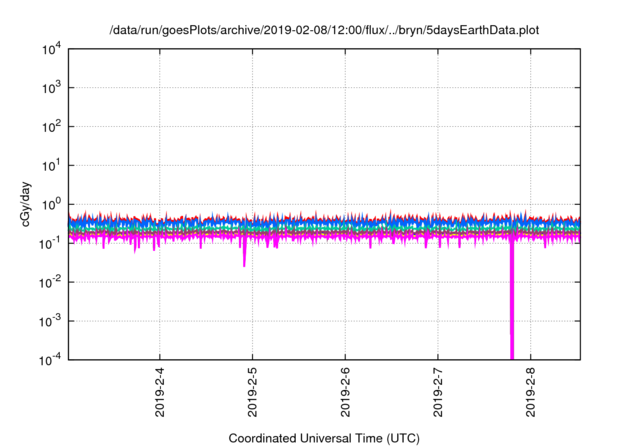Click the 10^3 y-axis tick label
Image resolution: width=640 pixels, height=448 pixels.
[x=51, y=88]
